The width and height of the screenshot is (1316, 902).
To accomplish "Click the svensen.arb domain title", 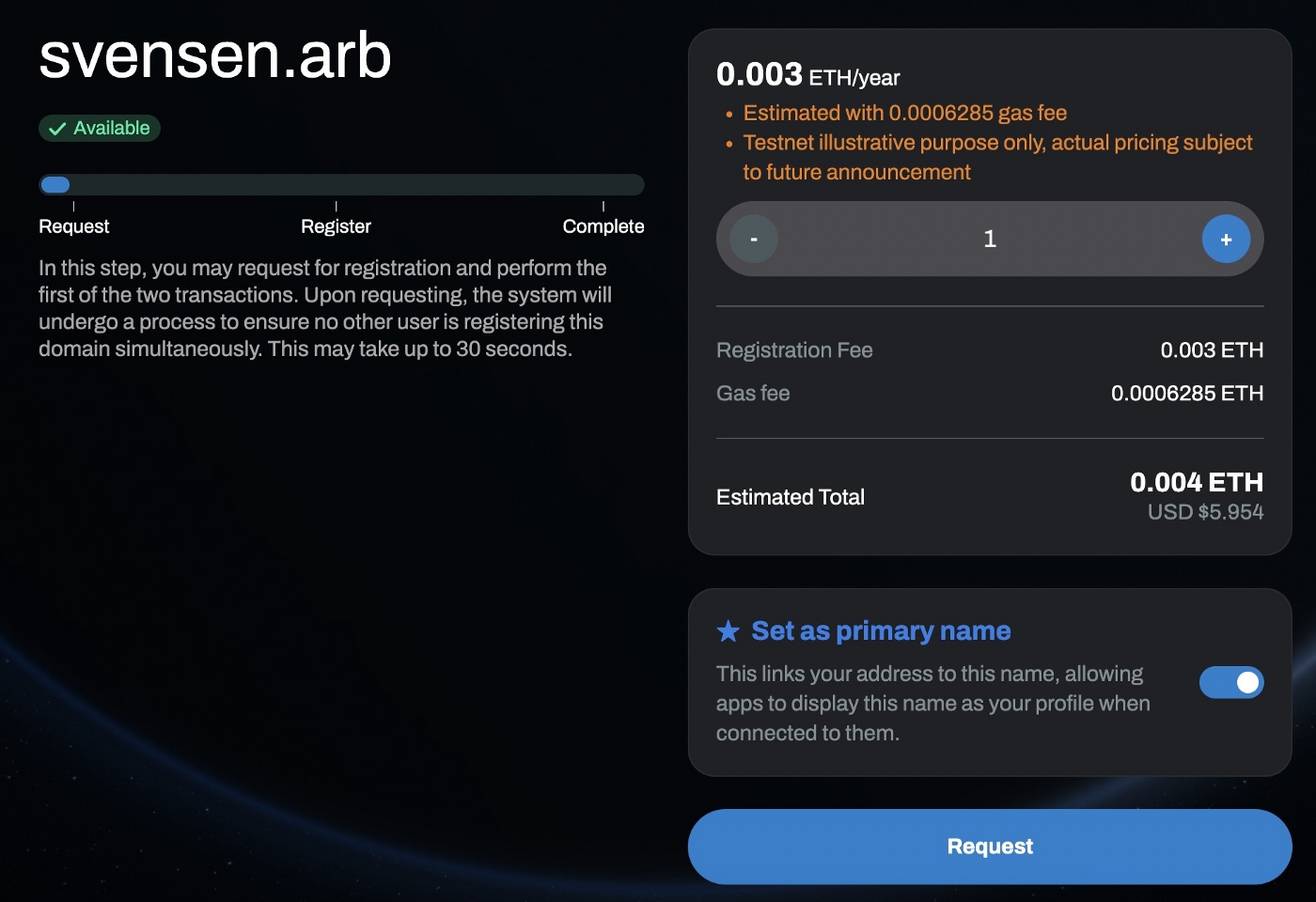I will pos(215,54).
